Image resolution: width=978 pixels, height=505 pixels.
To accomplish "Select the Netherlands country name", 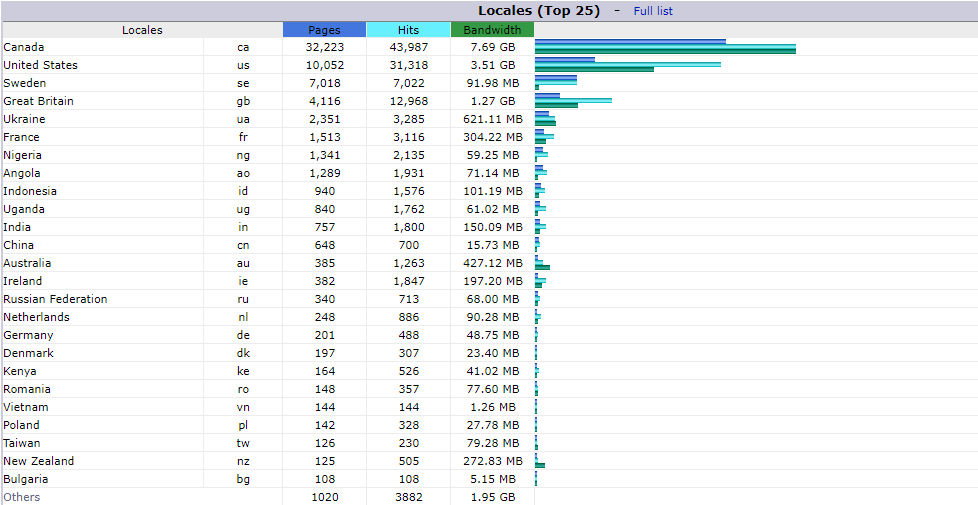I will pos(36,317).
